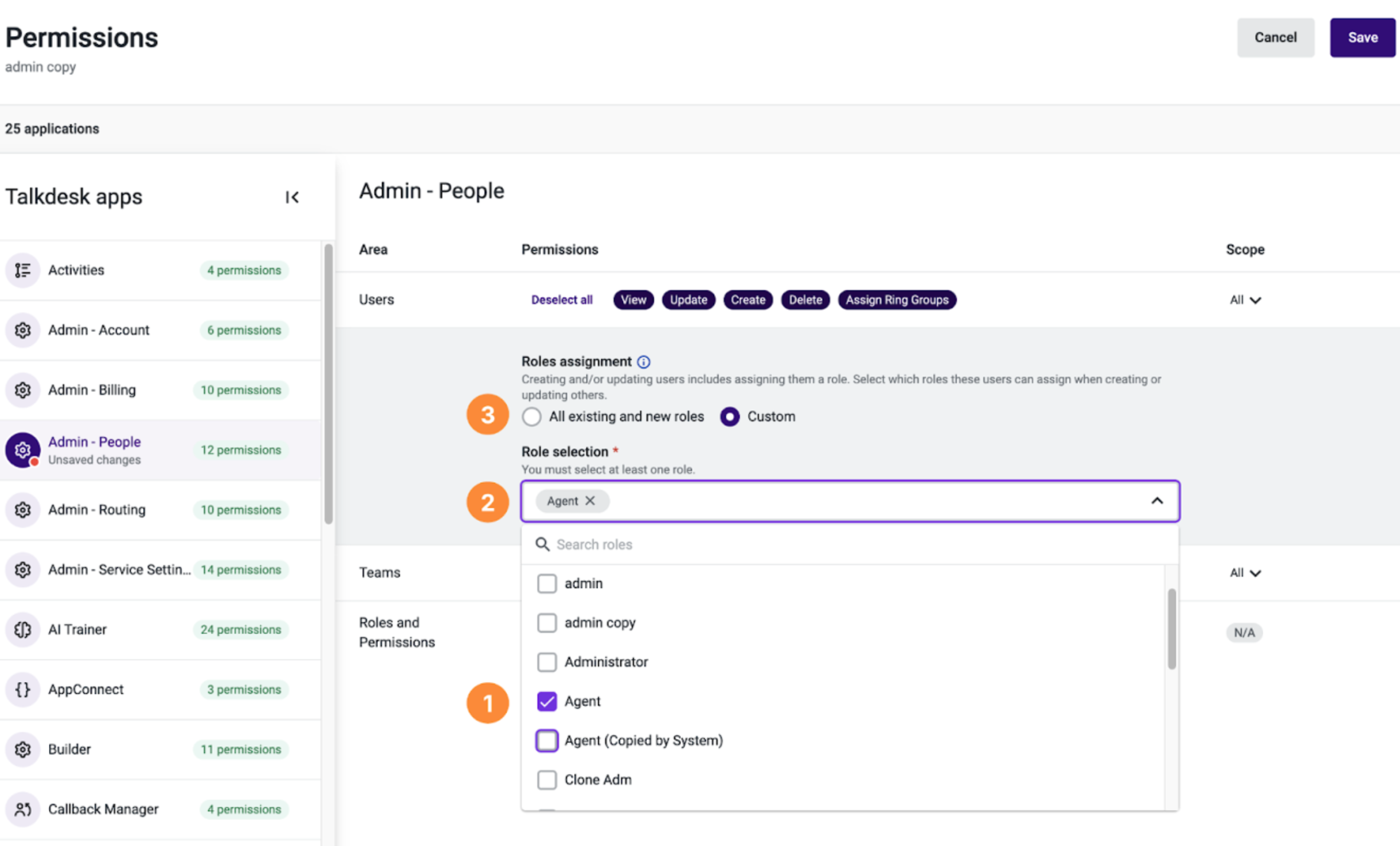
Task: Open AppConnect app permissions
Action: [160, 689]
